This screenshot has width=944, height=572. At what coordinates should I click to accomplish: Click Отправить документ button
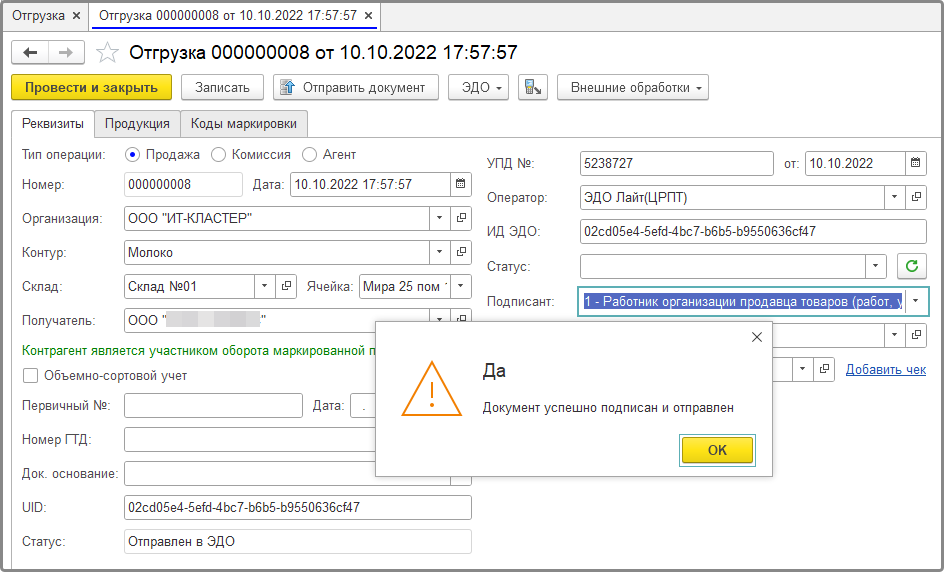[356, 87]
